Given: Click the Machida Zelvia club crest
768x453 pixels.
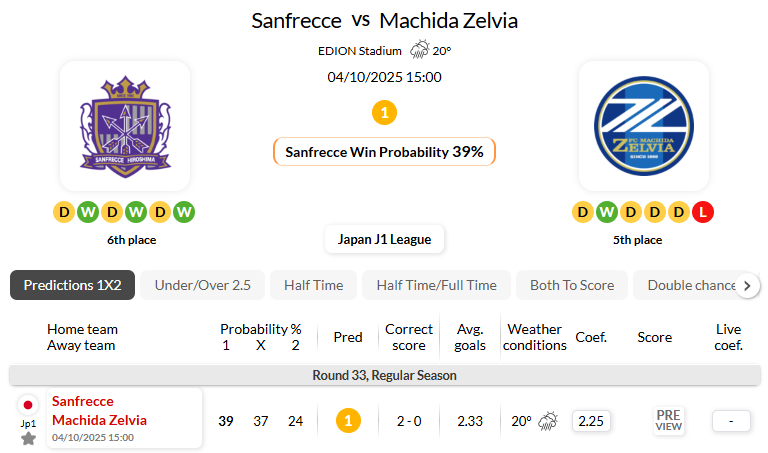Looking at the screenshot, I should [x=643, y=126].
